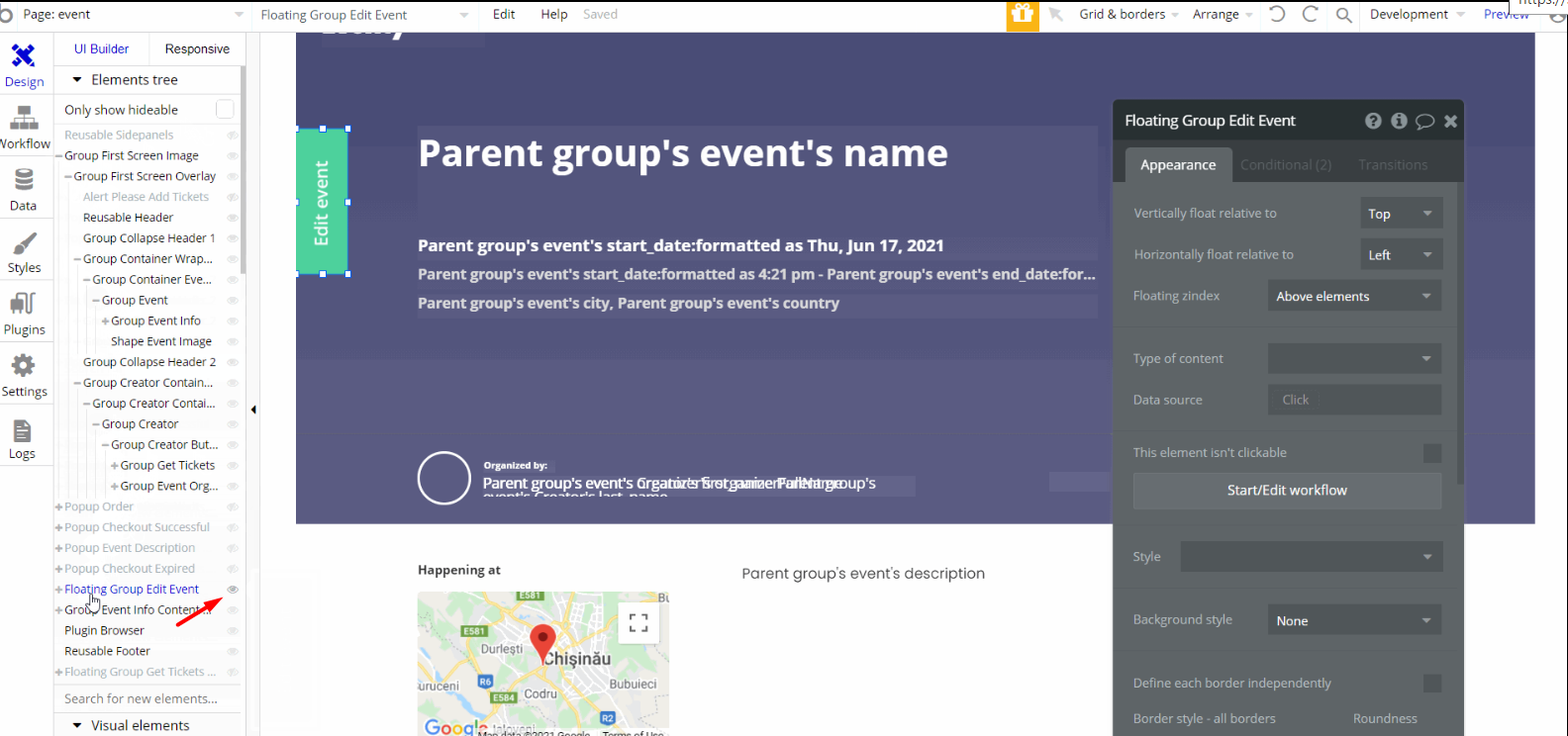Open the Grid & borders menu

point(1129,15)
